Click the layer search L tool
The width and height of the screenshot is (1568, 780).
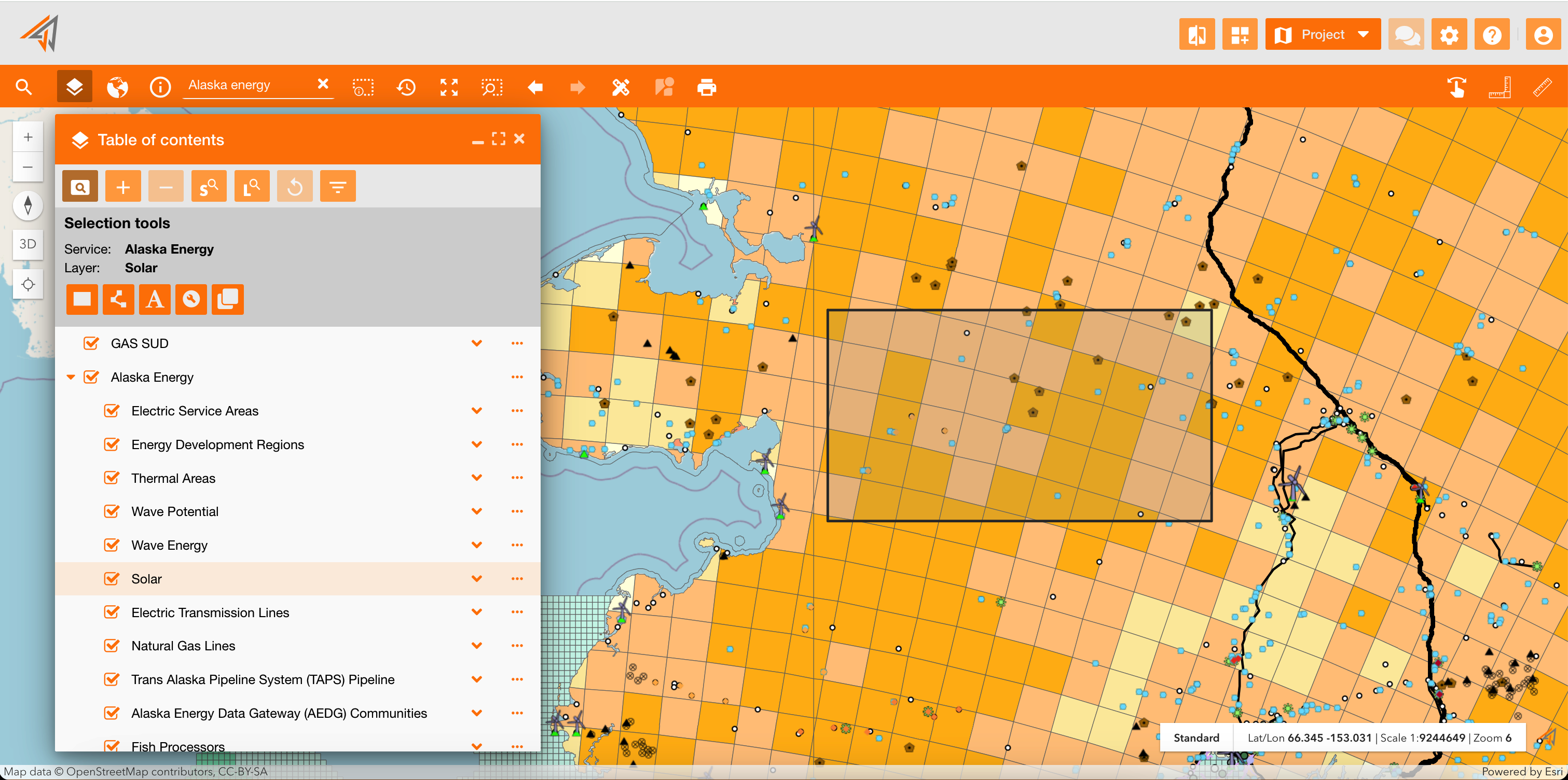coord(252,186)
